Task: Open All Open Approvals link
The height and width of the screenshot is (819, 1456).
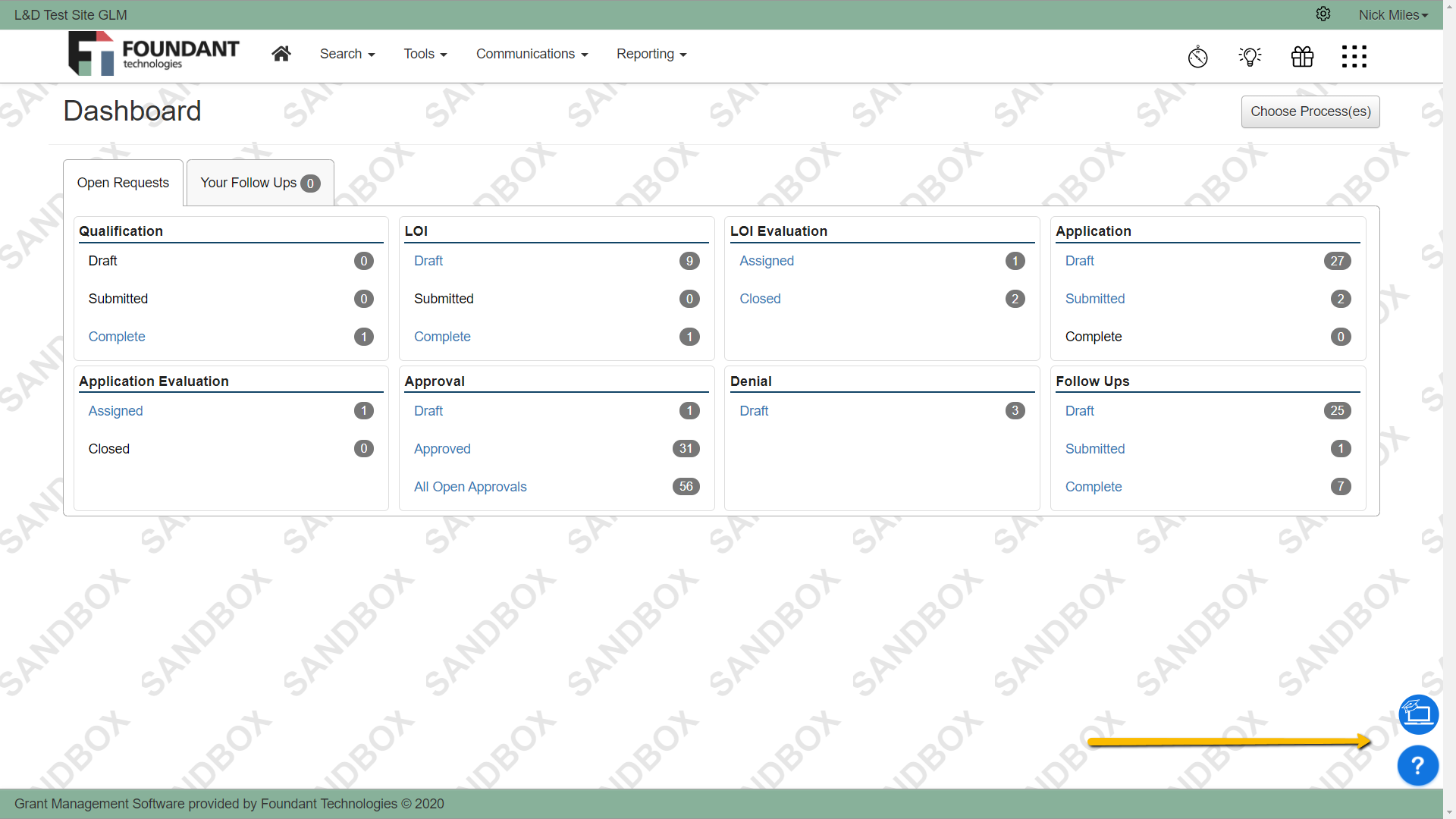Action: (x=470, y=487)
